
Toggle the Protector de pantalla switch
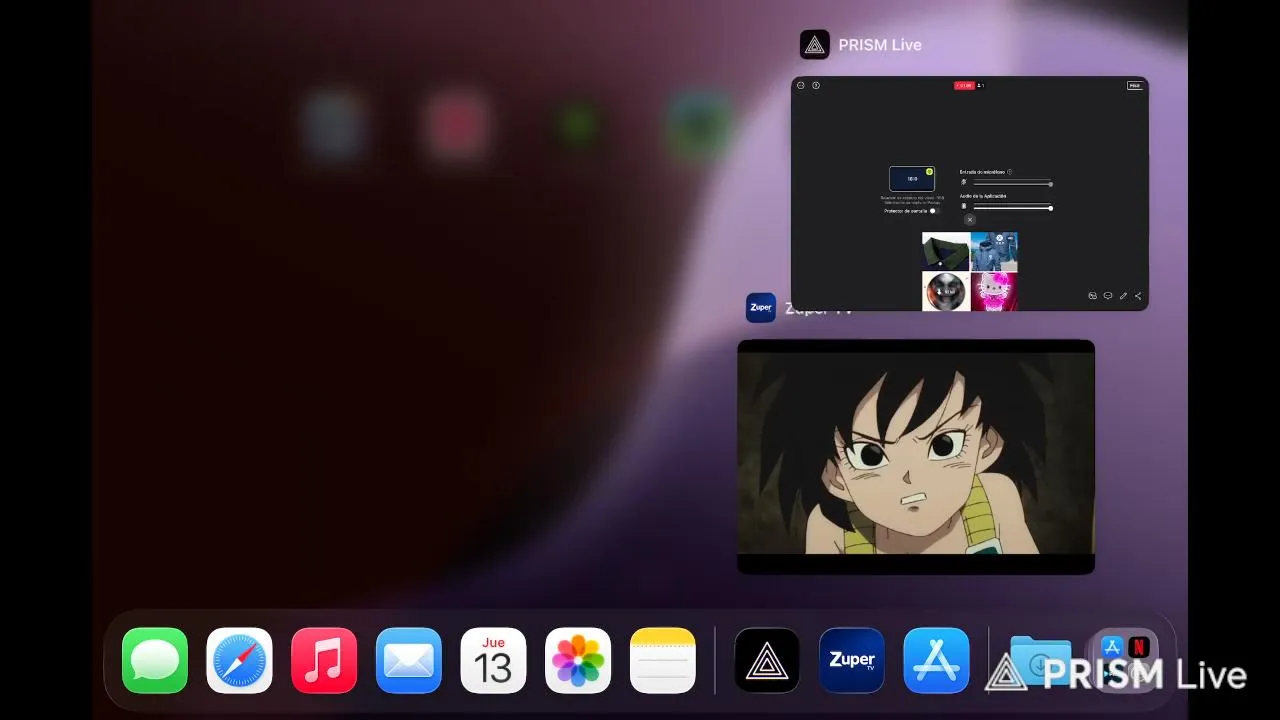[933, 211]
